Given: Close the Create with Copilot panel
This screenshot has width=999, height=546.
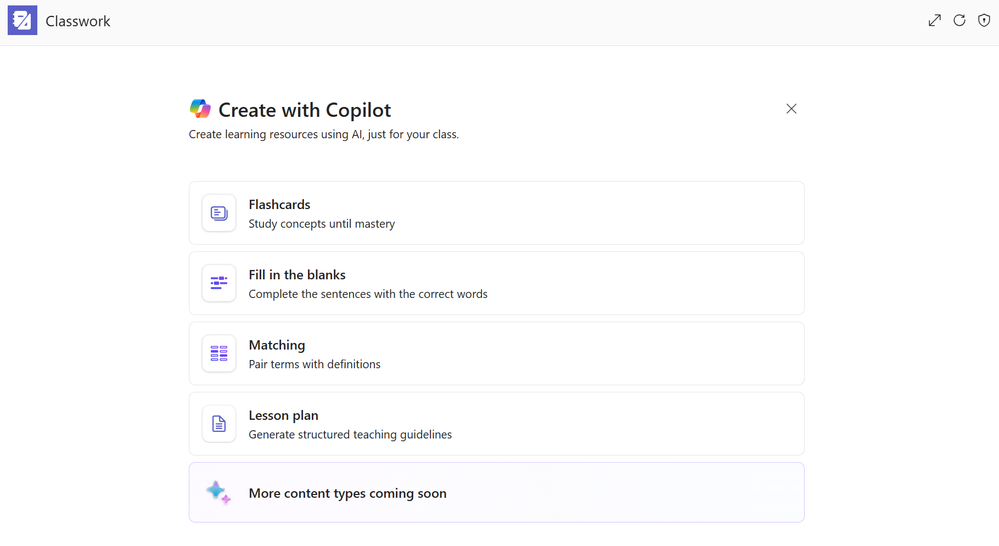Looking at the screenshot, I should point(791,109).
